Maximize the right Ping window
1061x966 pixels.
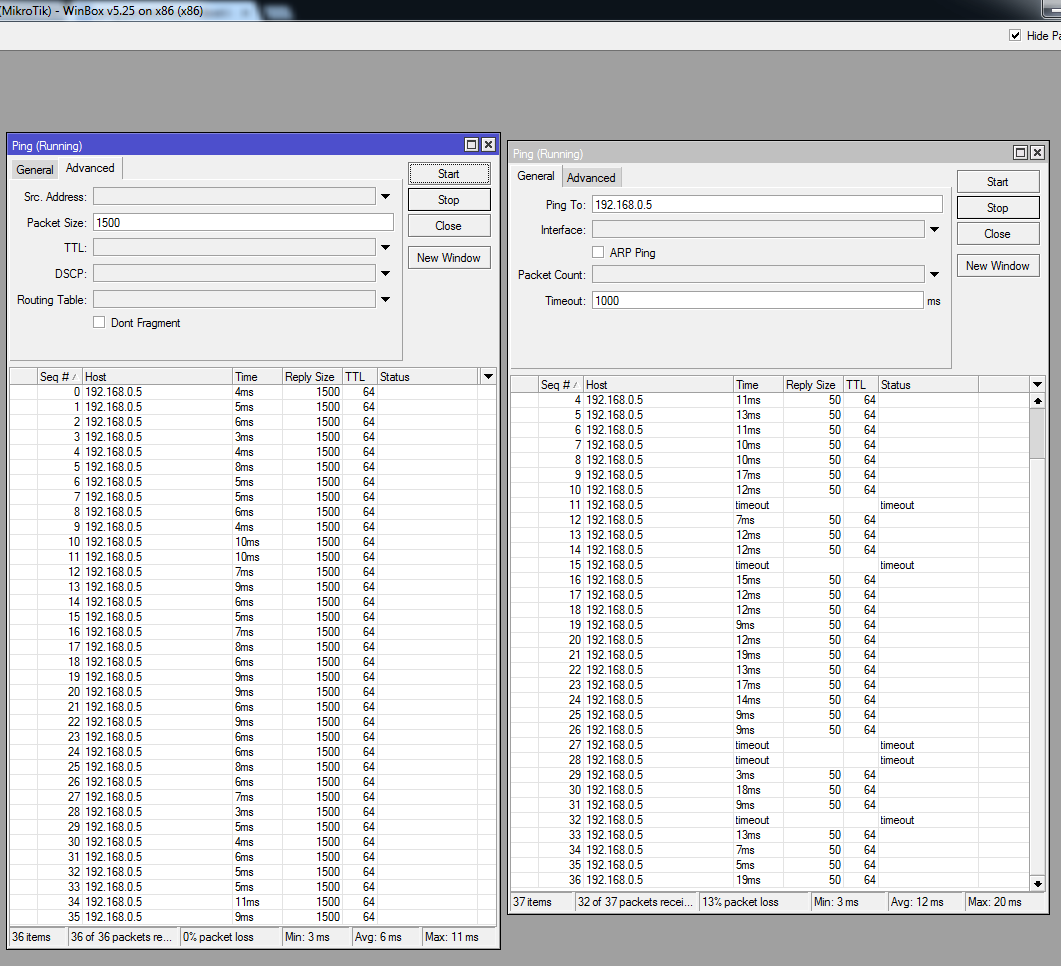coord(1021,153)
